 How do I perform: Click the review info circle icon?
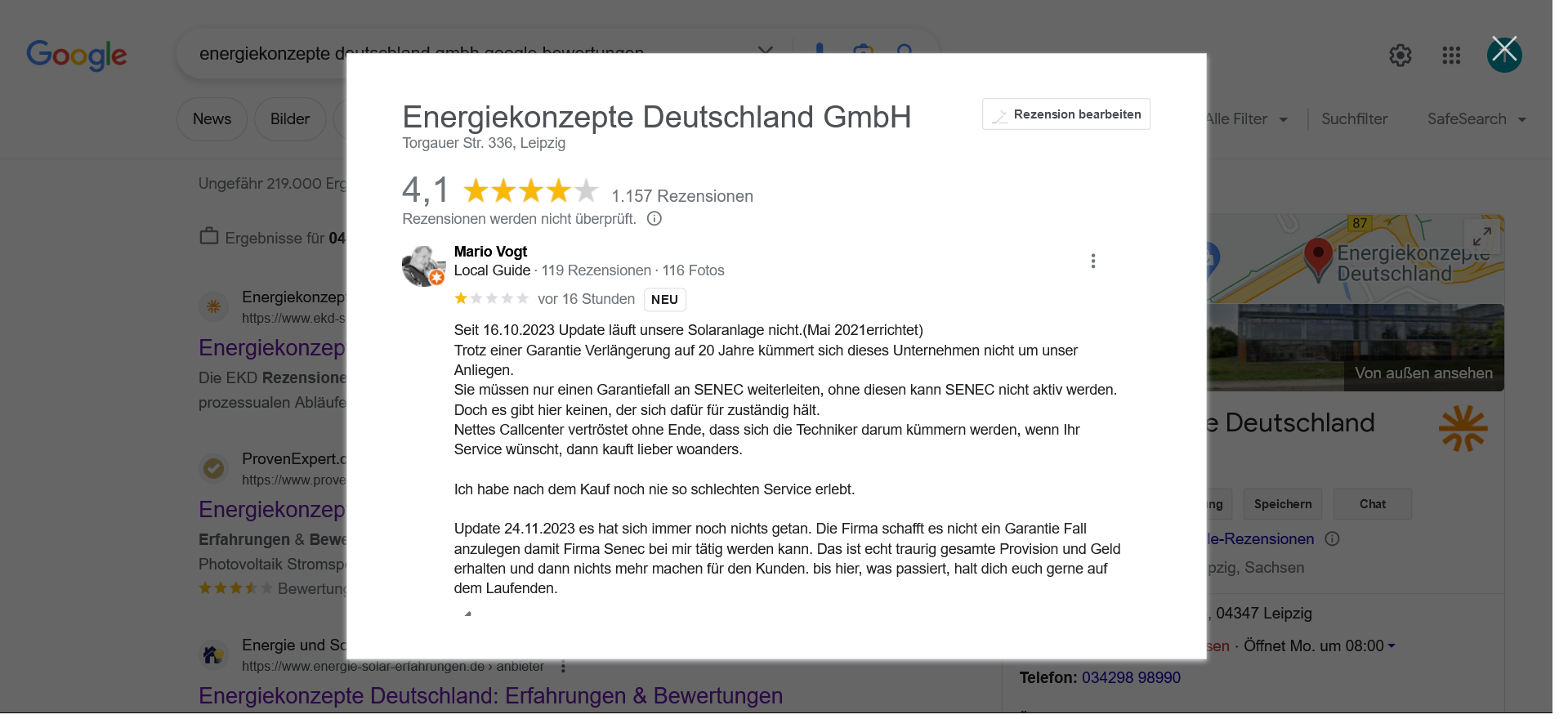click(654, 219)
